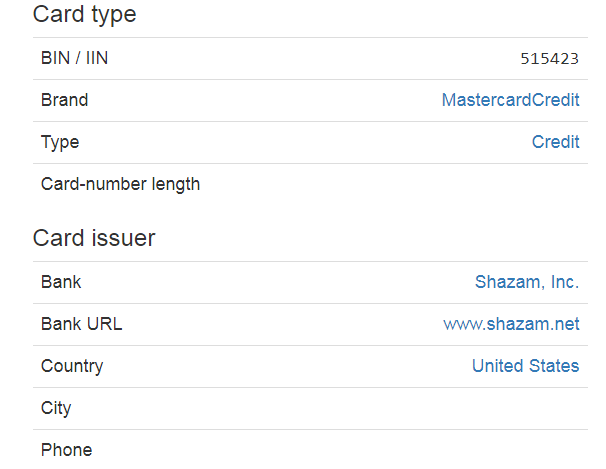Open the MastercardCredit brand link
This screenshot has height=469, width=606.
pyautogui.click(x=510, y=100)
